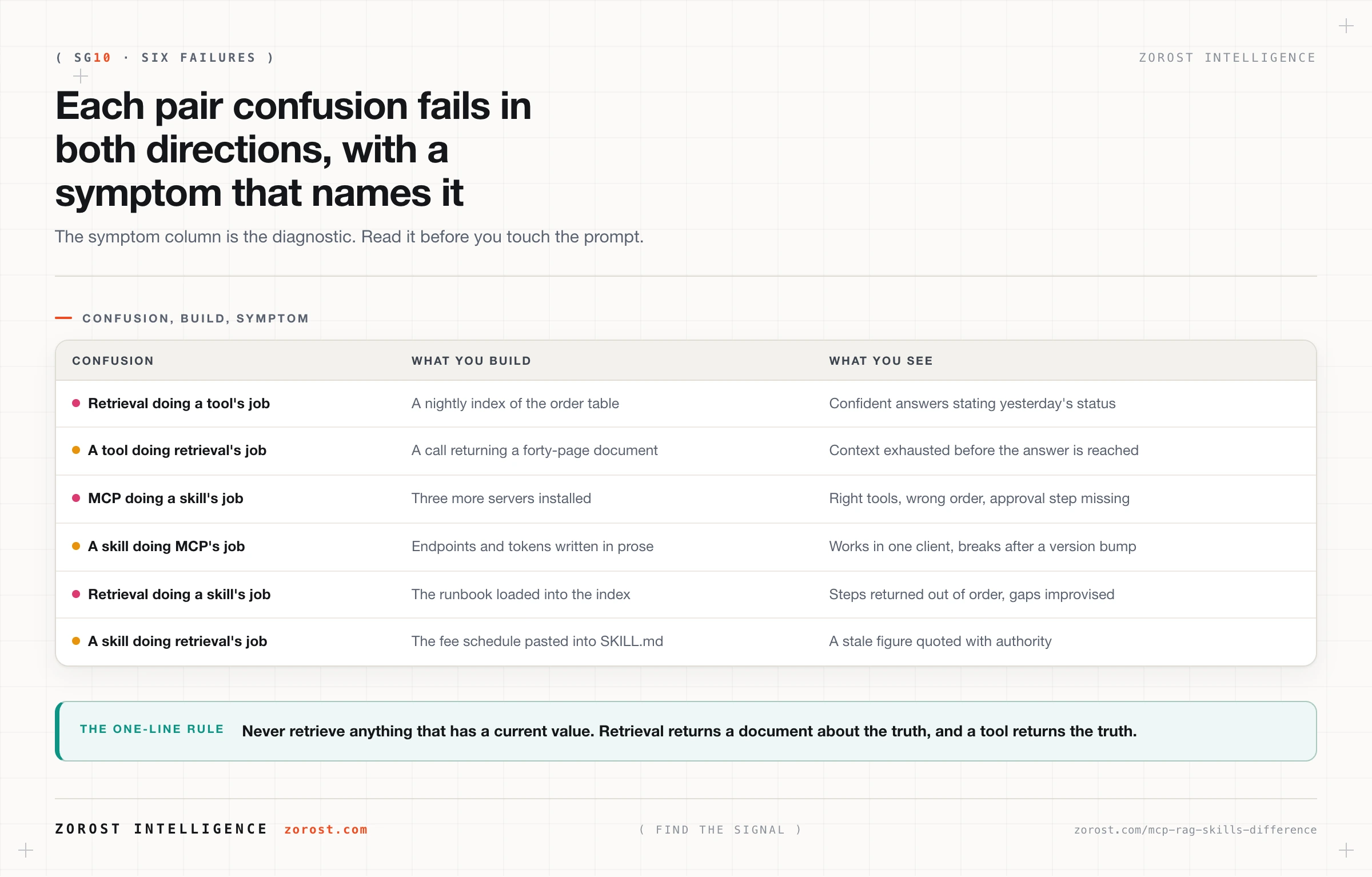Select the WHAT YOU SEE column header

pos(881,361)
